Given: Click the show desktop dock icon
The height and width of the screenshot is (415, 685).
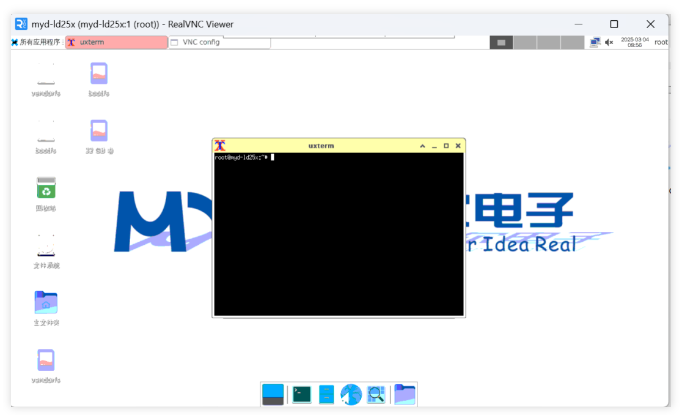Looking at the screenshot, I should 273,395.
